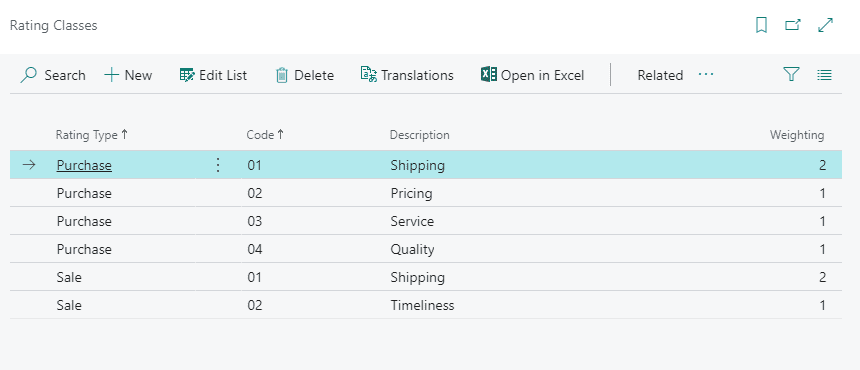This screenshot has height=370, width=860.
Task: Click the plus icon for New
Action: [111, 75]
